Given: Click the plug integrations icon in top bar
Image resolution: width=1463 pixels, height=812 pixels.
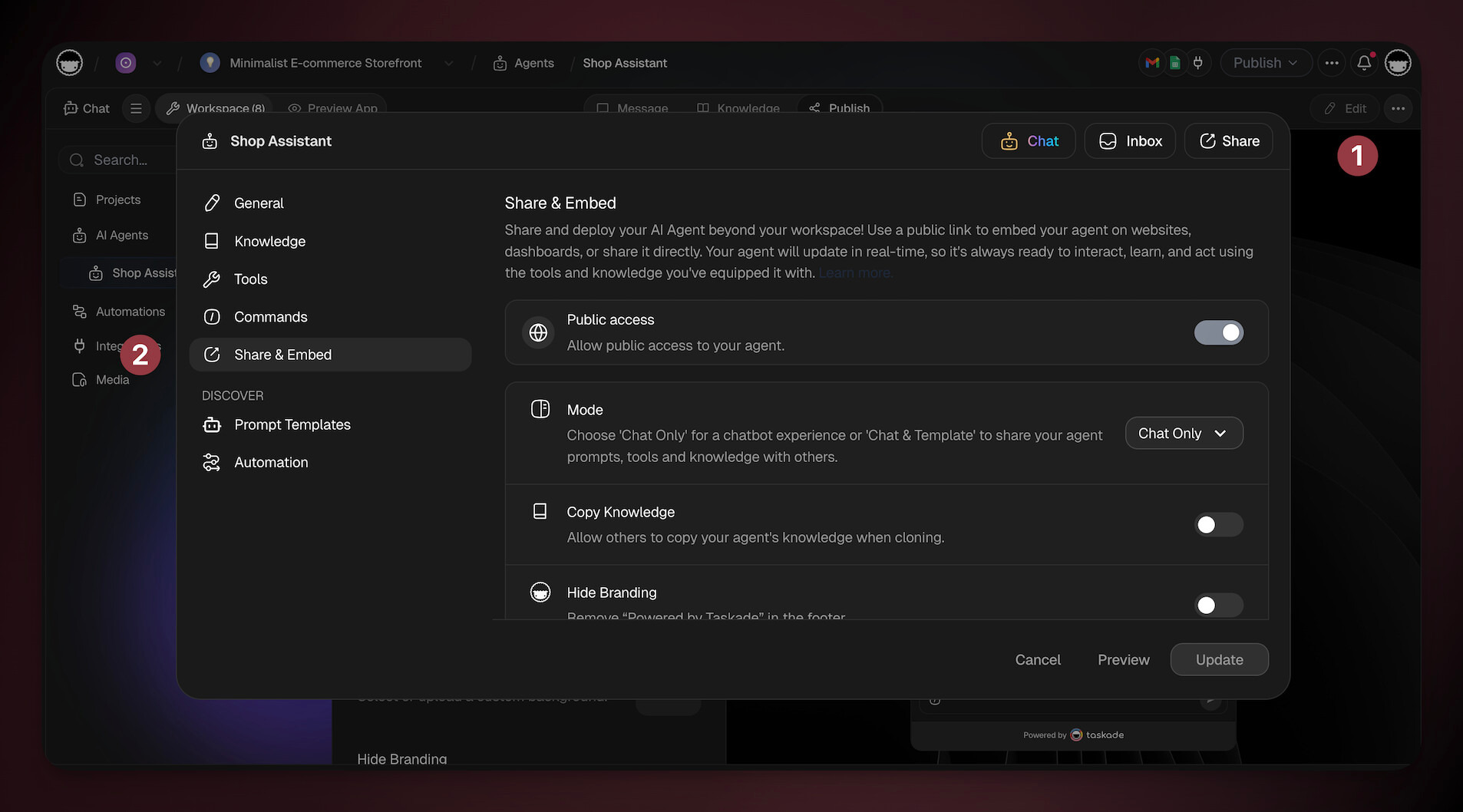Looking at the screenshot, I should point(1197,63).
